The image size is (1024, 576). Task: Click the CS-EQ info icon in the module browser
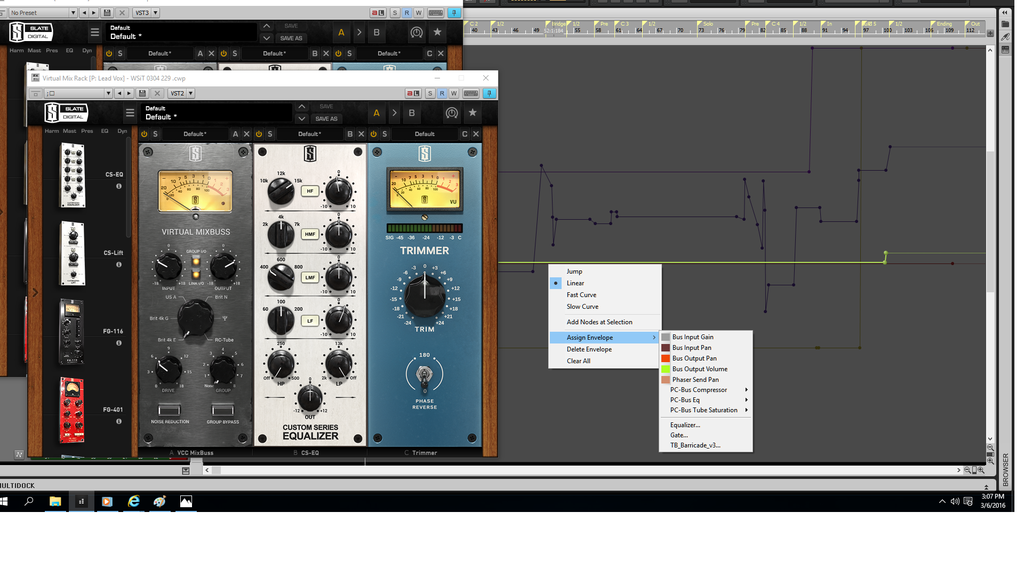click(118, 186)
